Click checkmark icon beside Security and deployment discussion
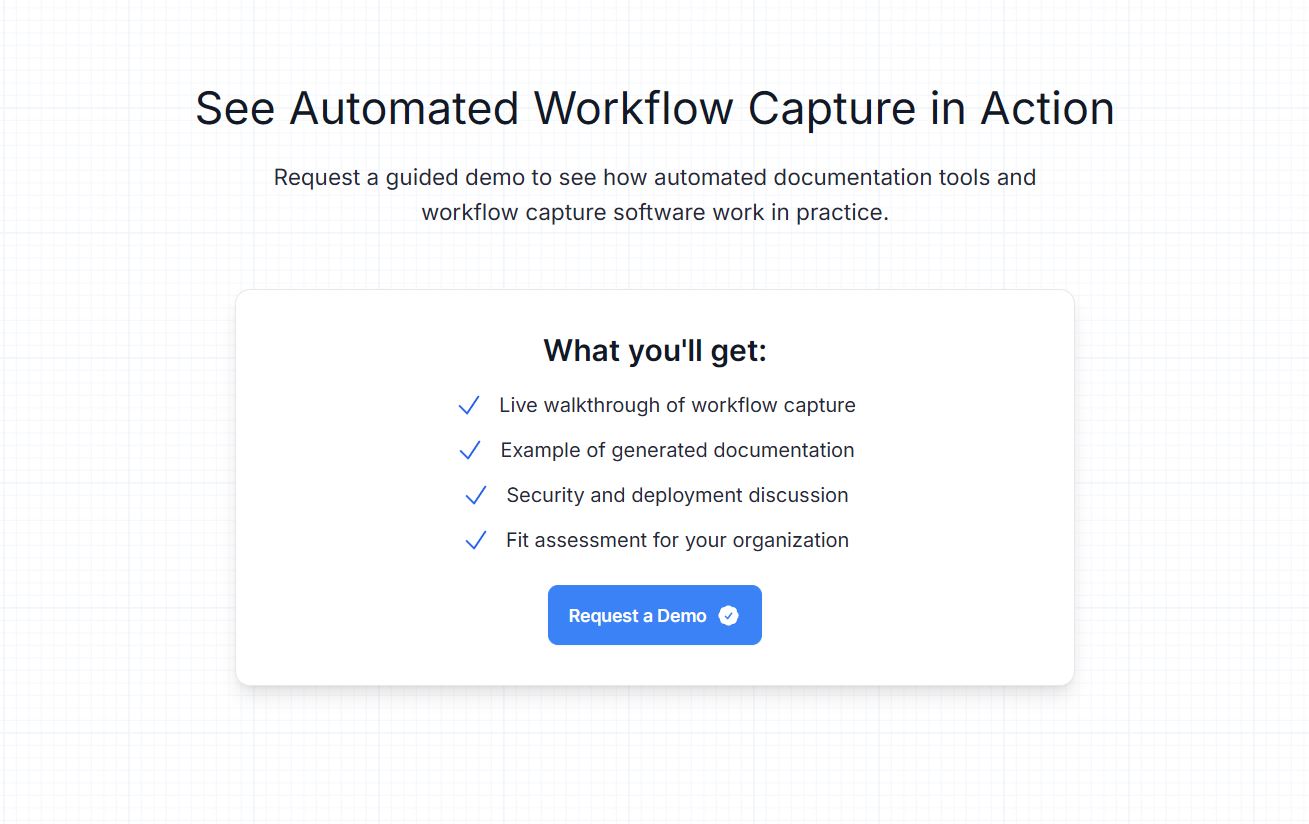The image size is (1309, 824). tap(476, 496)
